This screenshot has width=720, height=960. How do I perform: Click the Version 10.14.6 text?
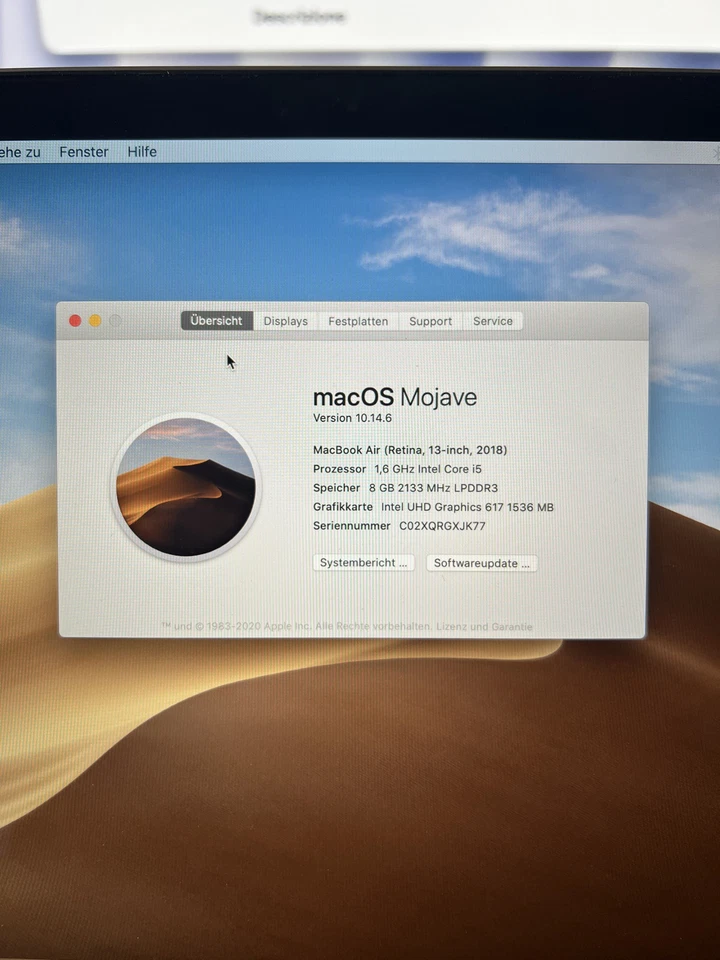click(x=352, y=418)
